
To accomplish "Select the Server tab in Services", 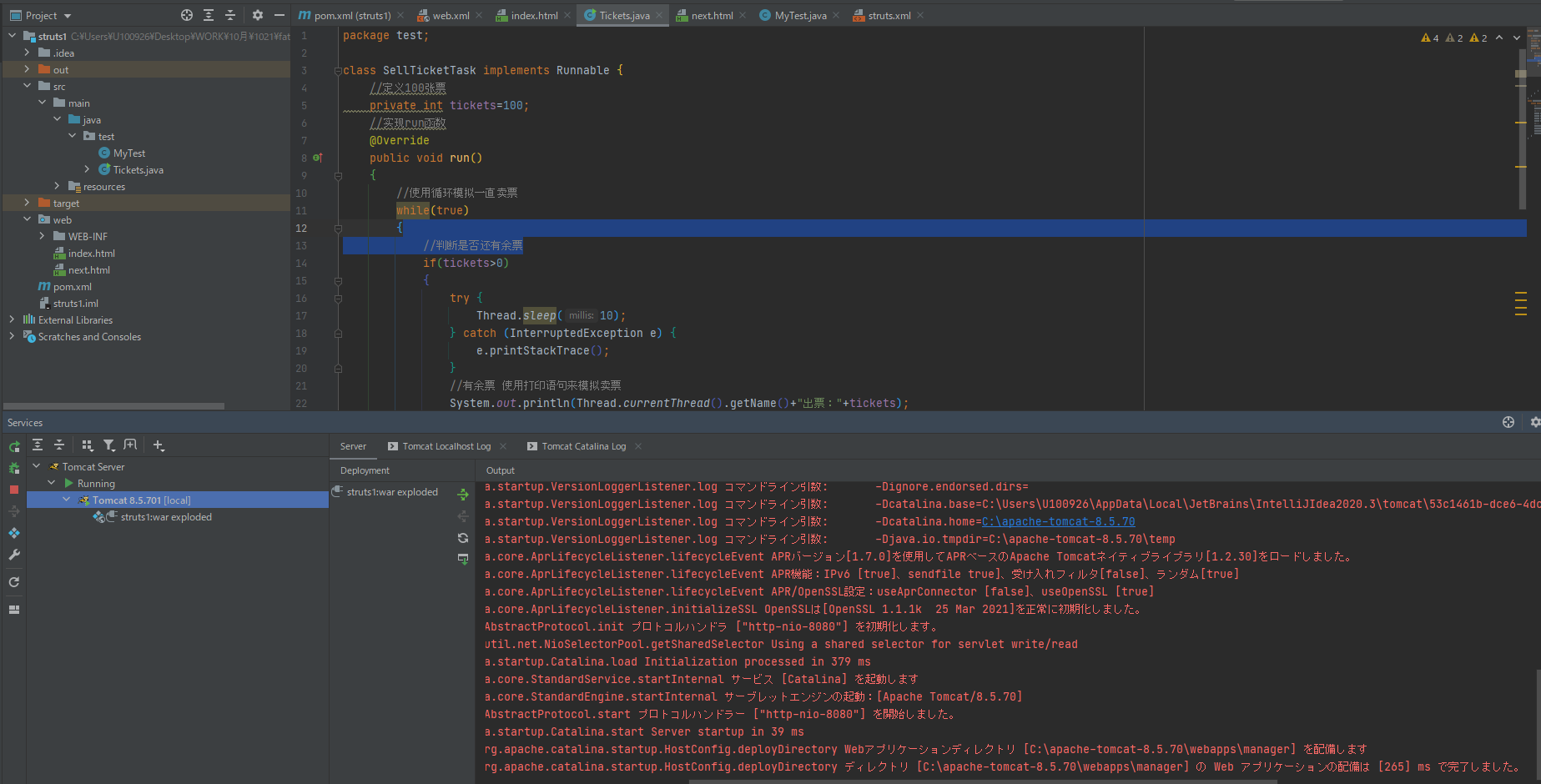I will [x=353, y=446].
